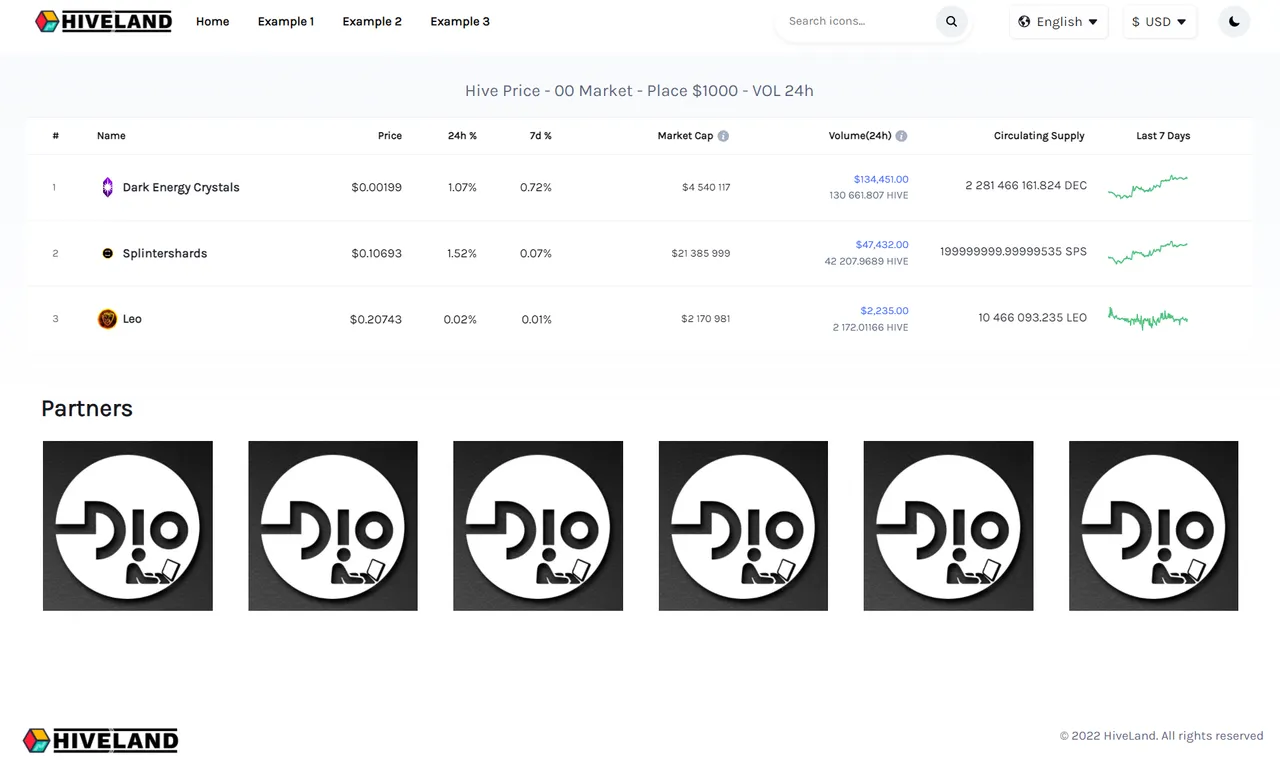Open the Example 3 menu item

tap(460, 21)
